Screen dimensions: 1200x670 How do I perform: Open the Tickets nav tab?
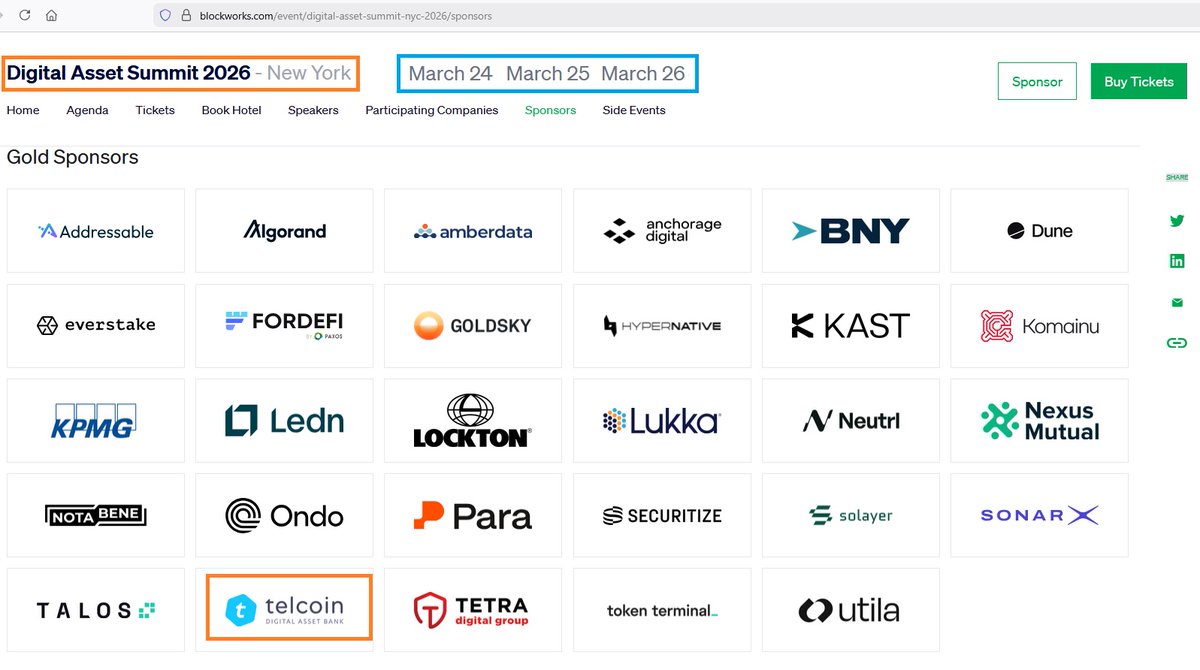155,110
